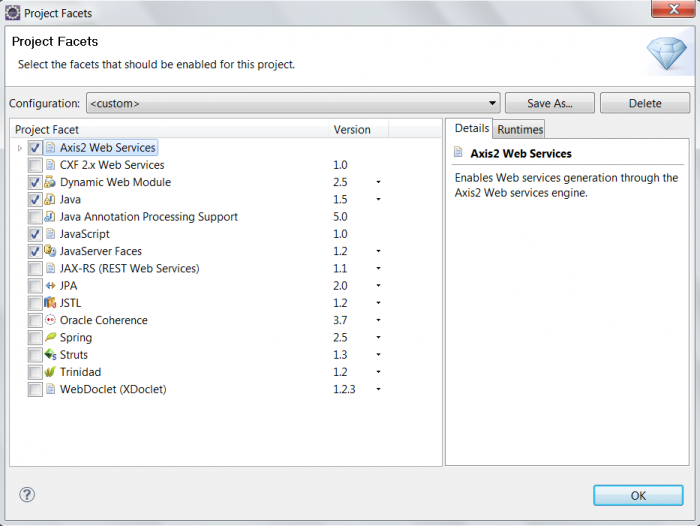Switch to the Runtimes tab

click(520, 129)
